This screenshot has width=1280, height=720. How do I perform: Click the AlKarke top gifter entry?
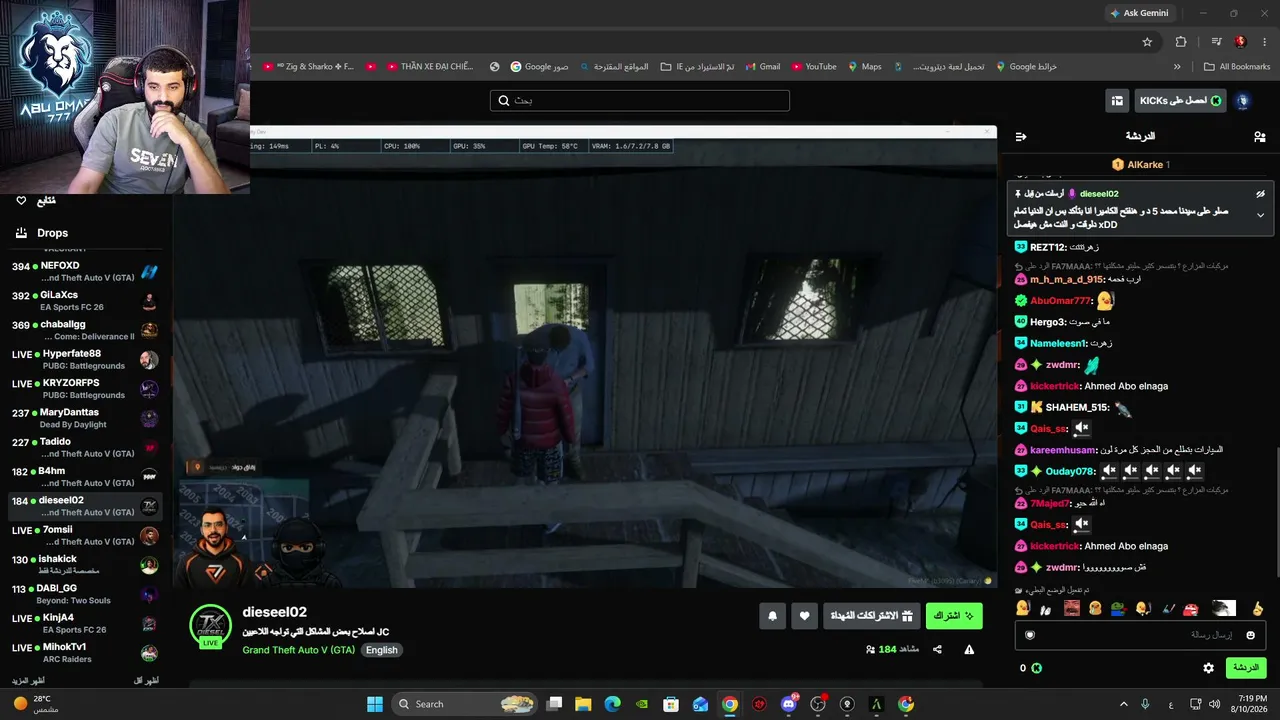click(1141, 164)
